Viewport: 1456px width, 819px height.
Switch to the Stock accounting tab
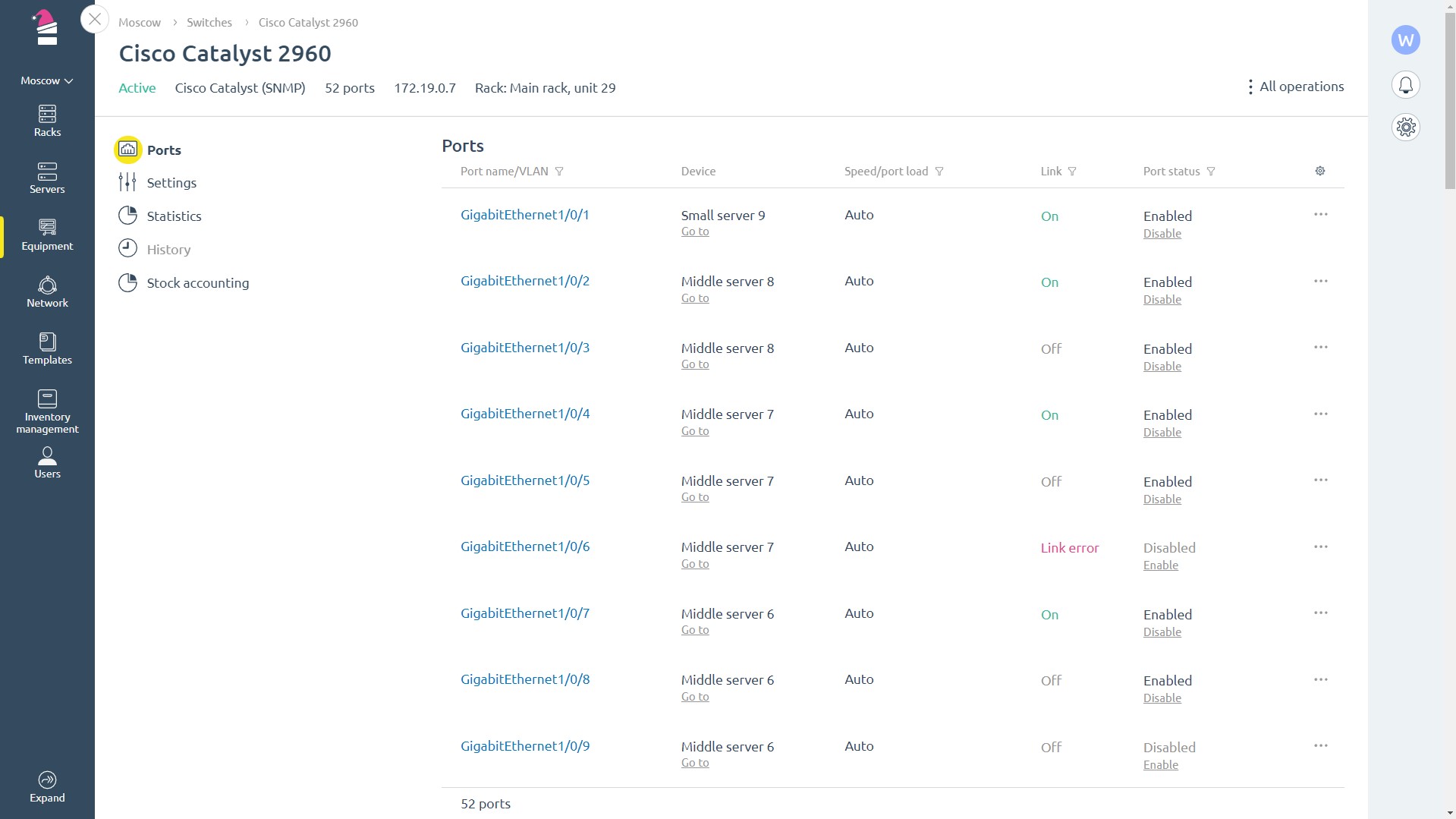tap(184, 283)
